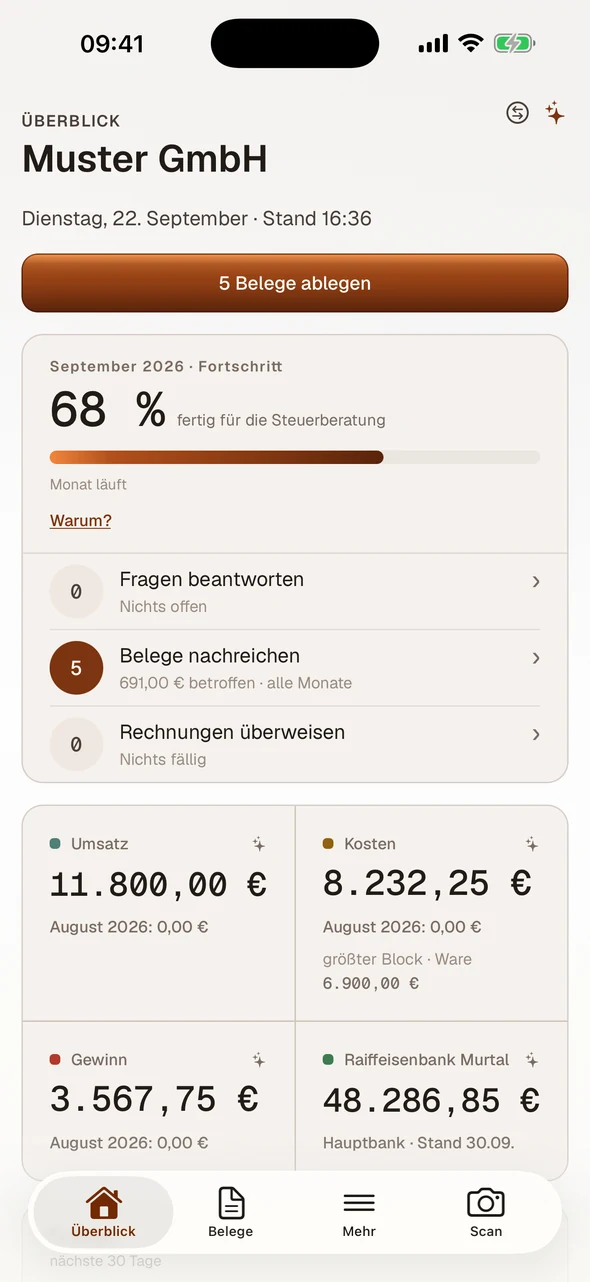The width and height of the screenshot is (590, 1282).
Task: Select the Überblick home tab
Action: click(103, 1212)
